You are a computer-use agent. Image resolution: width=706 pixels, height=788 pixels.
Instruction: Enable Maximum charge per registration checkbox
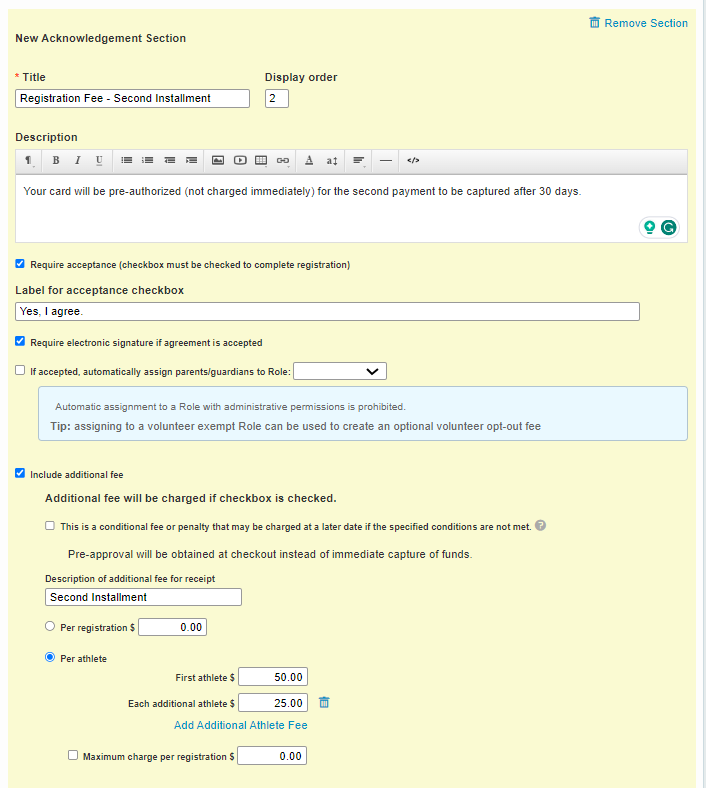(73, 755)
